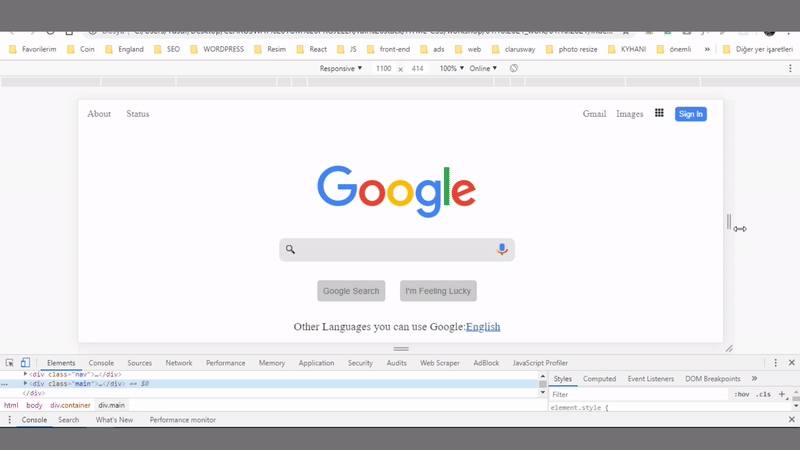The height and width of the screenshot is (450, 800).
Task: Open the Coin bookmark folder
Action: pyautogui.click(x=81, y=49)
